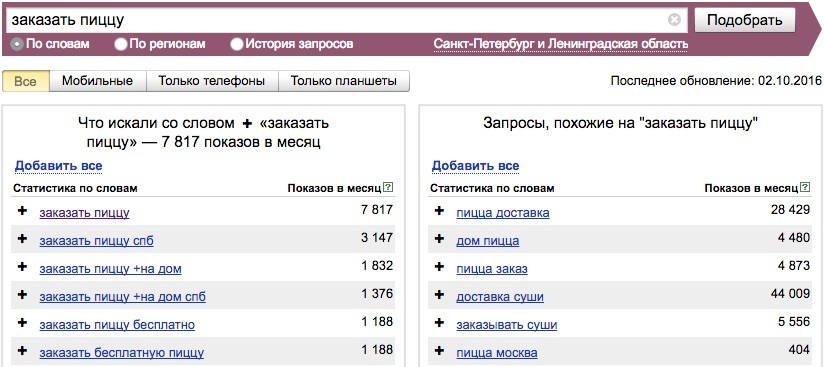Screen dimensions: 824x367
Task: Select the 'По словам' radio button
Action: [17, 44]
